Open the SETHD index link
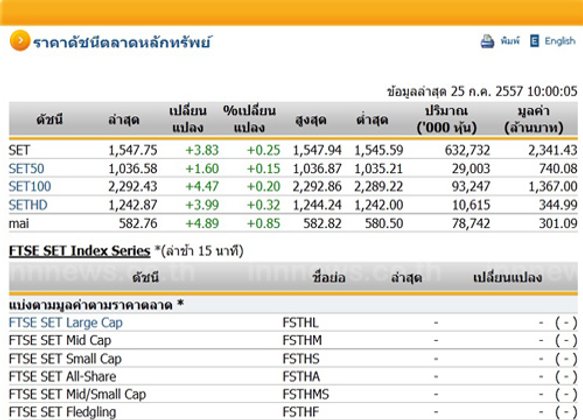Screen dimensions: 583x420 coord(28,205)
